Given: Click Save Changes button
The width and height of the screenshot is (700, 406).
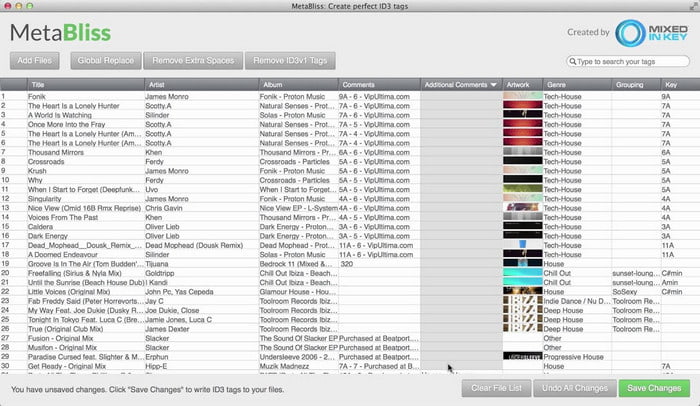Looking at the screenshot, I should click(654, 388).
